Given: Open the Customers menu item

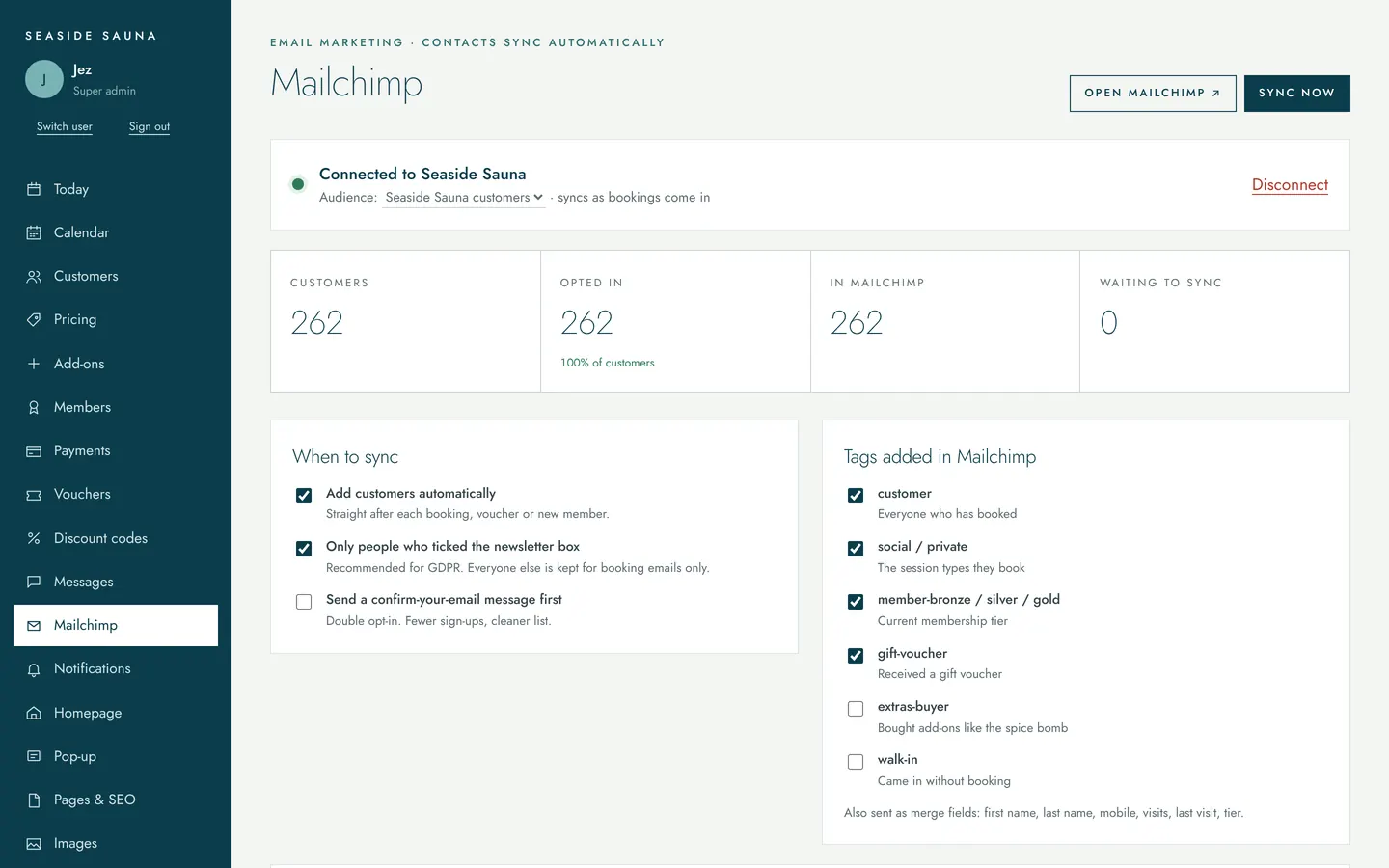Looking at the screenshot, I should 116,276.
